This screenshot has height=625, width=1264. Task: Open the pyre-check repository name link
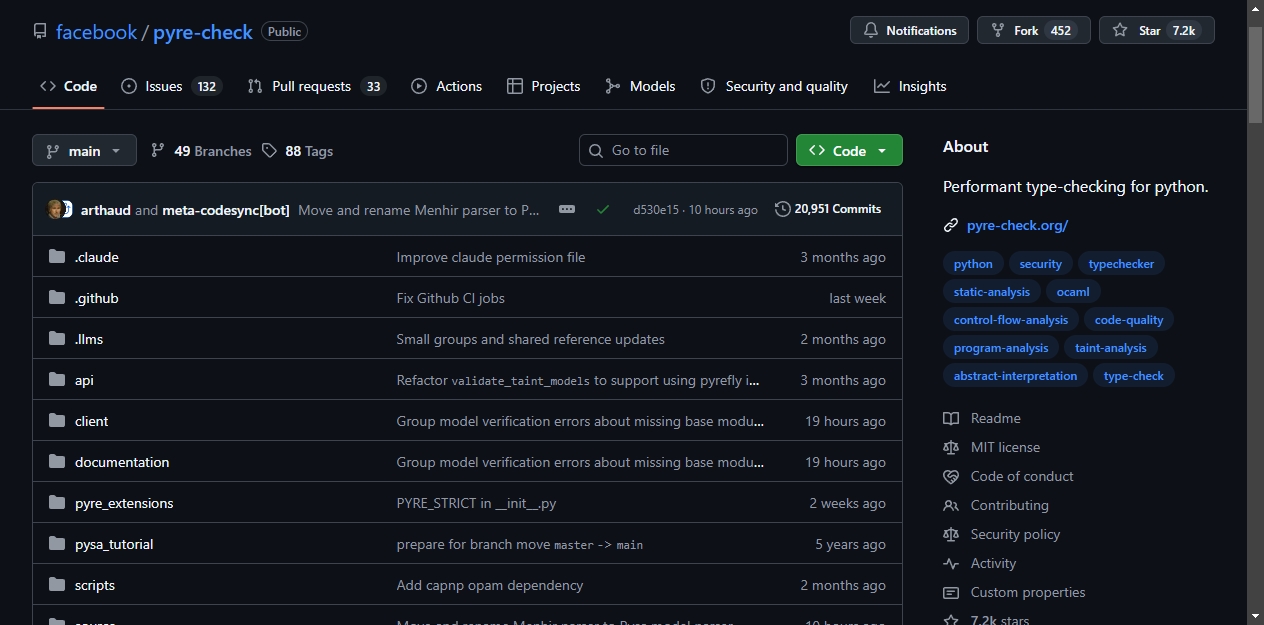[x=203, y=32]
